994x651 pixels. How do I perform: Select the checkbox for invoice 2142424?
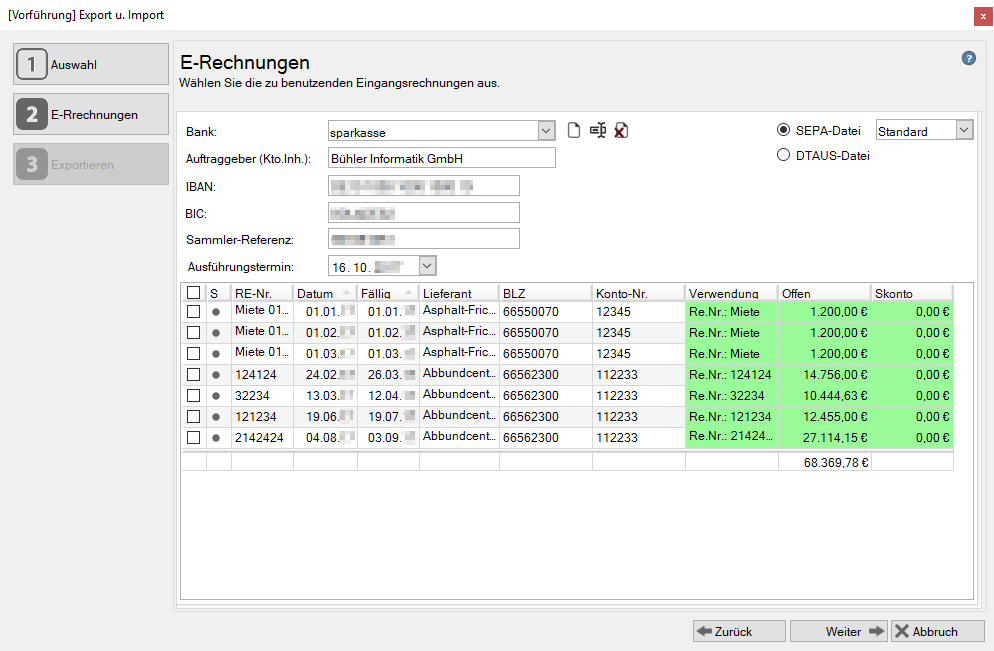click(x=193, y=437)
